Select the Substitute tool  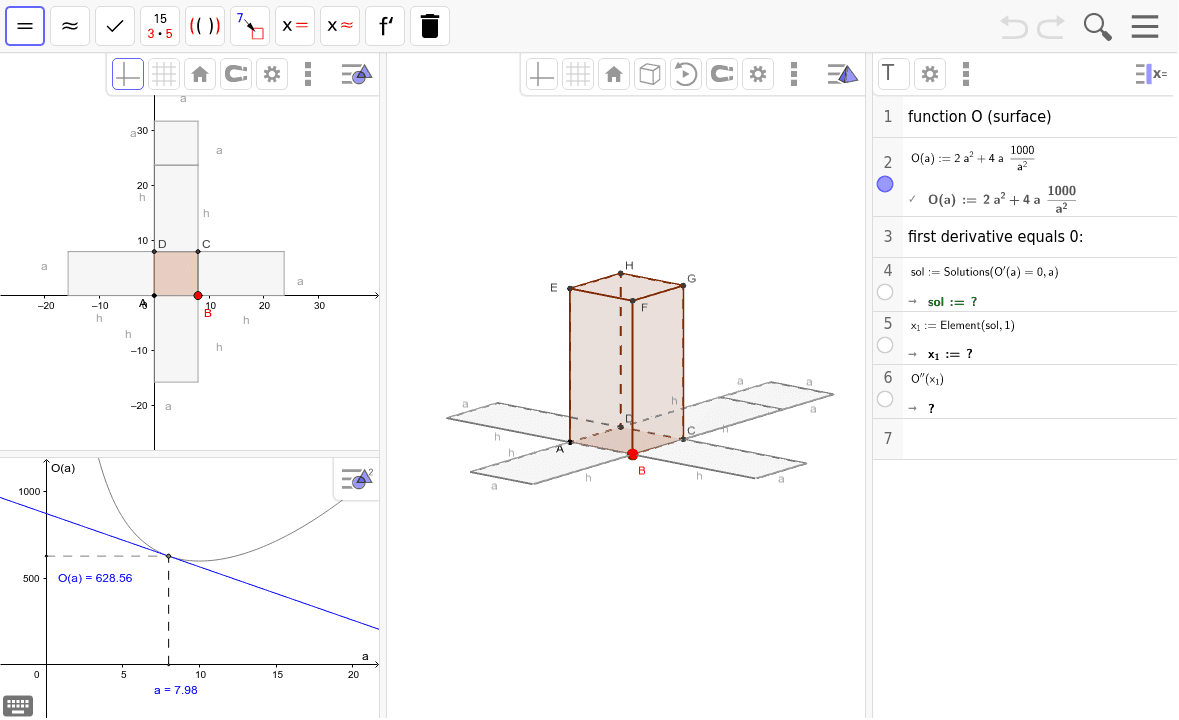point(250,26)
